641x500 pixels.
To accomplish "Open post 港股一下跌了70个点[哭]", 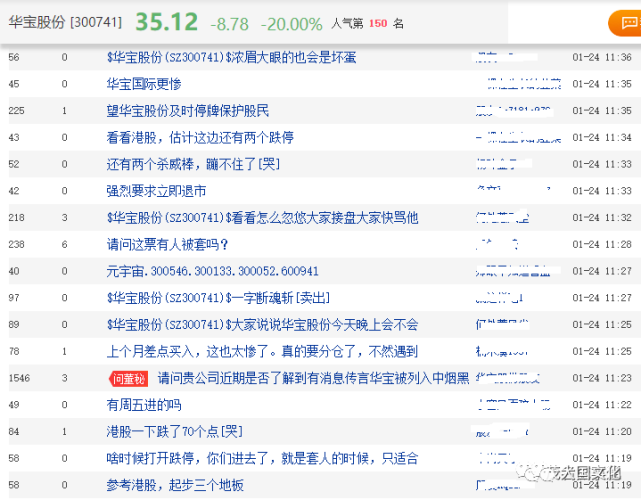I will point(175,432).
